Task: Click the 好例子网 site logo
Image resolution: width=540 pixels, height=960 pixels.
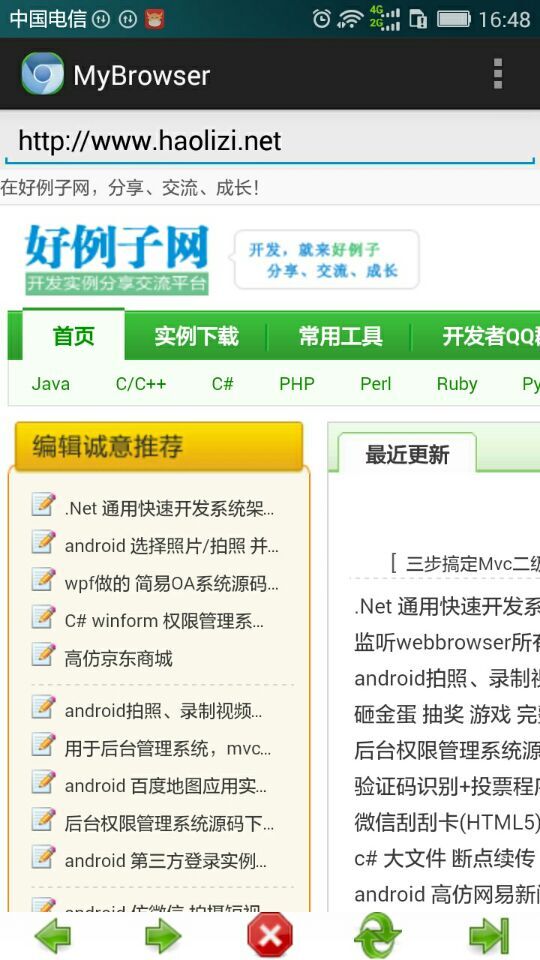Action: pos(117,259)
